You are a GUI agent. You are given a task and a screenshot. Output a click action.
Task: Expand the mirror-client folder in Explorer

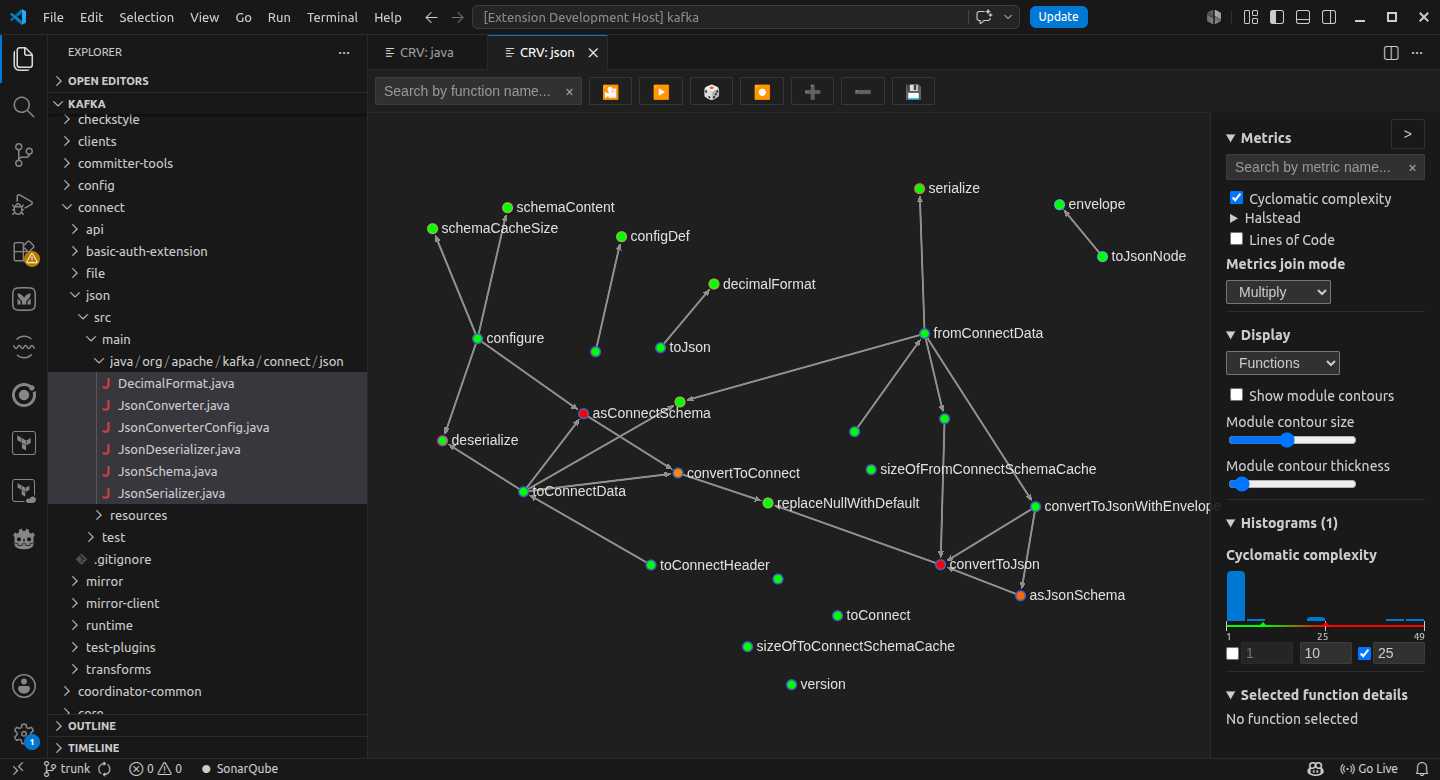click(x=208, y=603)
